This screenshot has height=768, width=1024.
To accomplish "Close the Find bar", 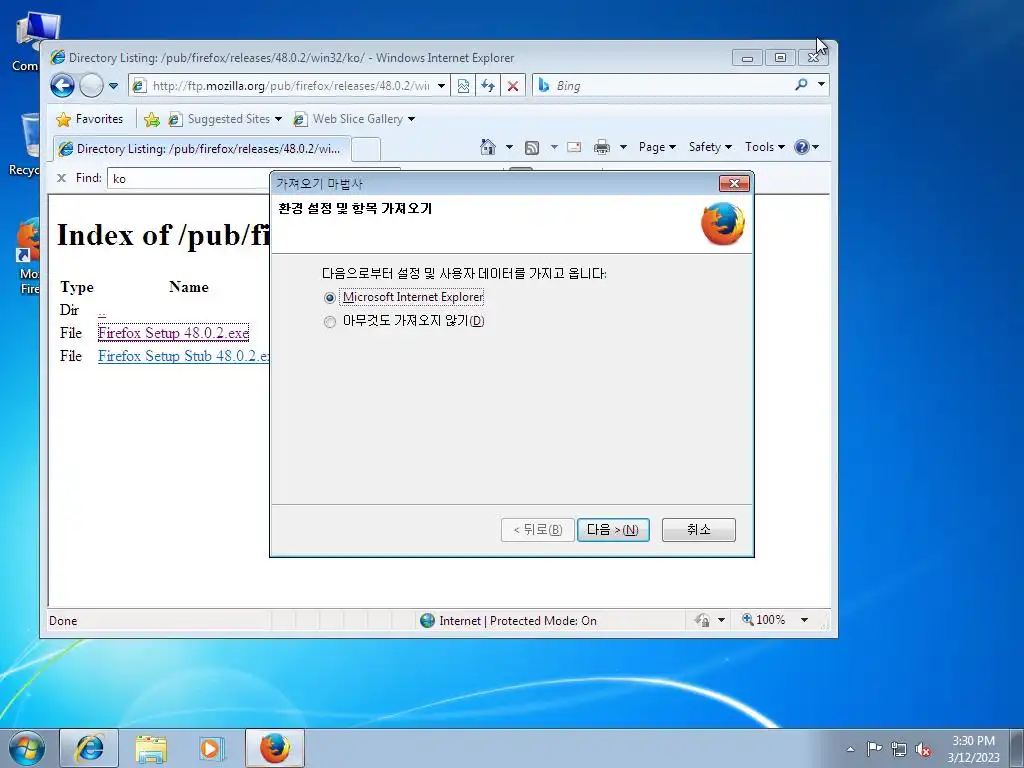I will click(x=61, y=178).
